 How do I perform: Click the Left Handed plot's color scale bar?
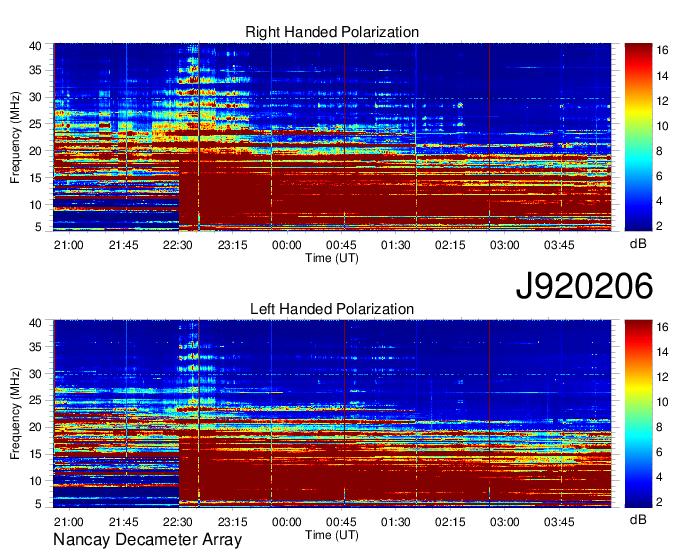[638, 414]
